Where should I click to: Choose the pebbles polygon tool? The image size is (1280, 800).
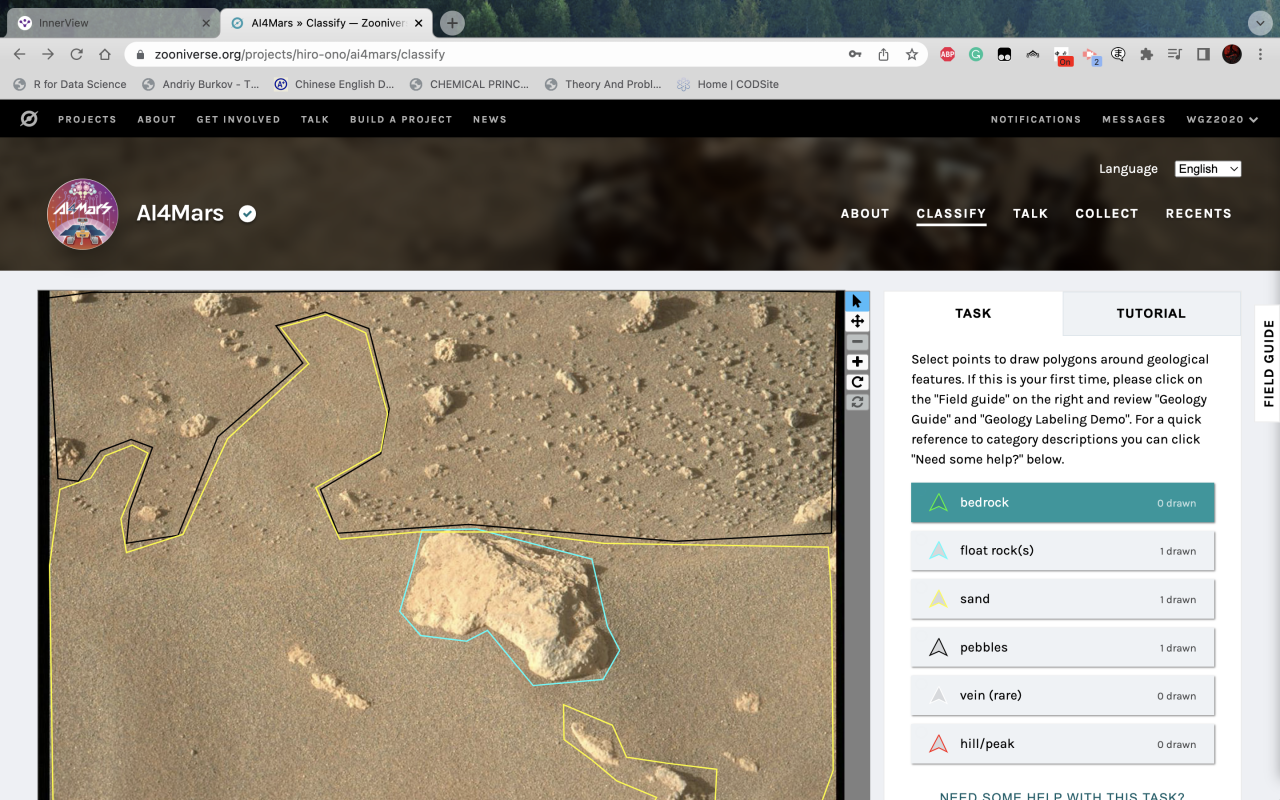click(1063, 647)
